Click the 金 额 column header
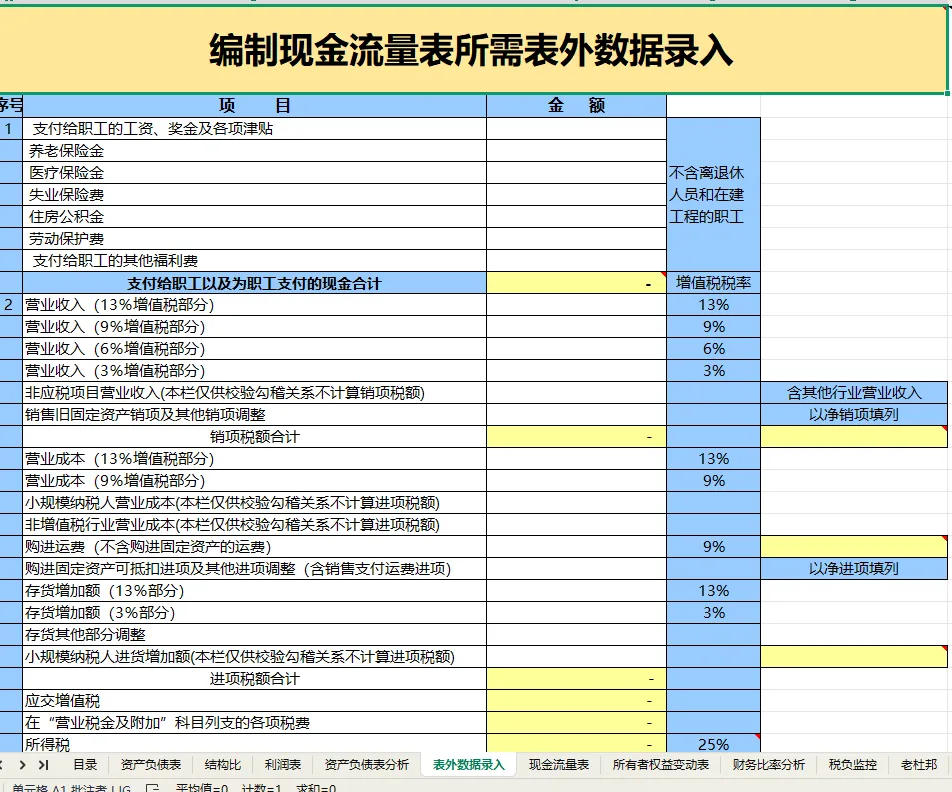This screenshot has height=792, width=952. [x=576, y=106]
